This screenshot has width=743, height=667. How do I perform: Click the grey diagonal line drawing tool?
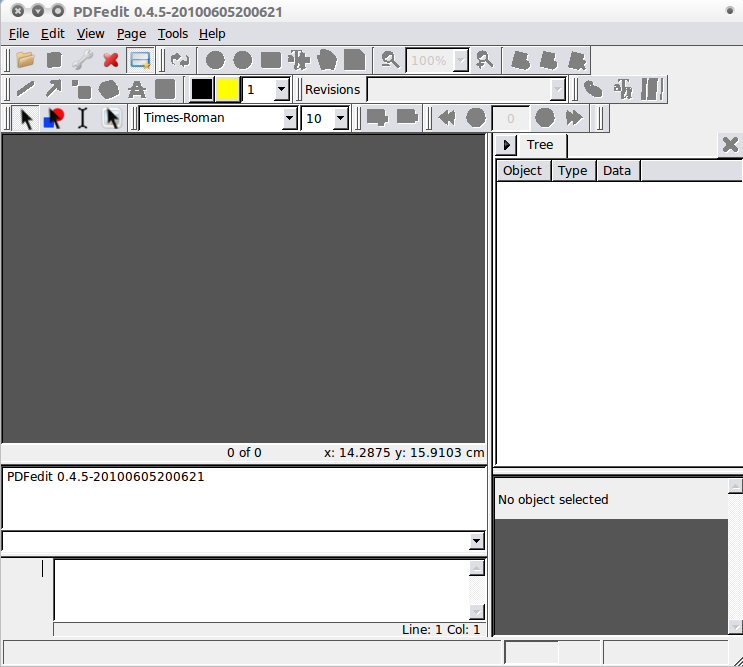[26, 89]
